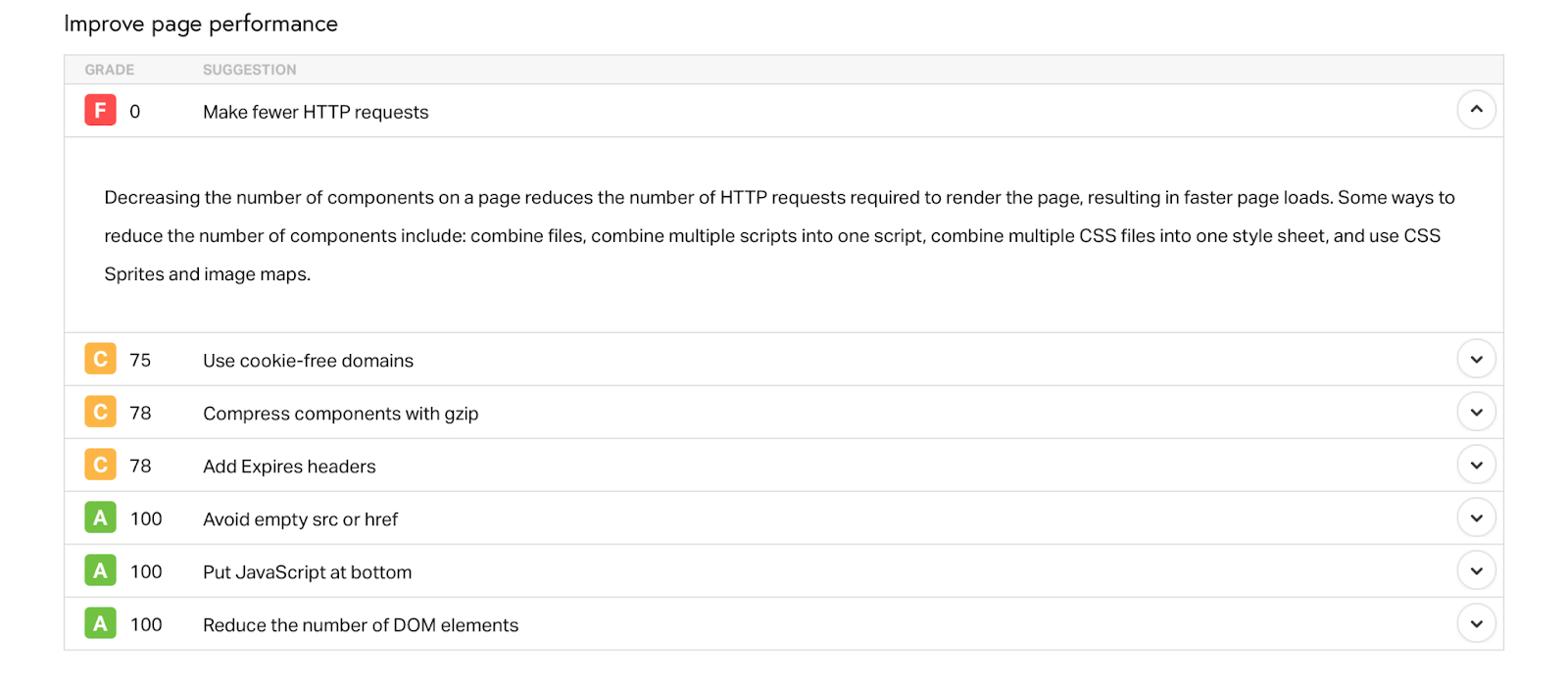Screen dimensions: 1568x690
Task: Click the C badge for Expires headers
Action: click(x=100, y=465)
